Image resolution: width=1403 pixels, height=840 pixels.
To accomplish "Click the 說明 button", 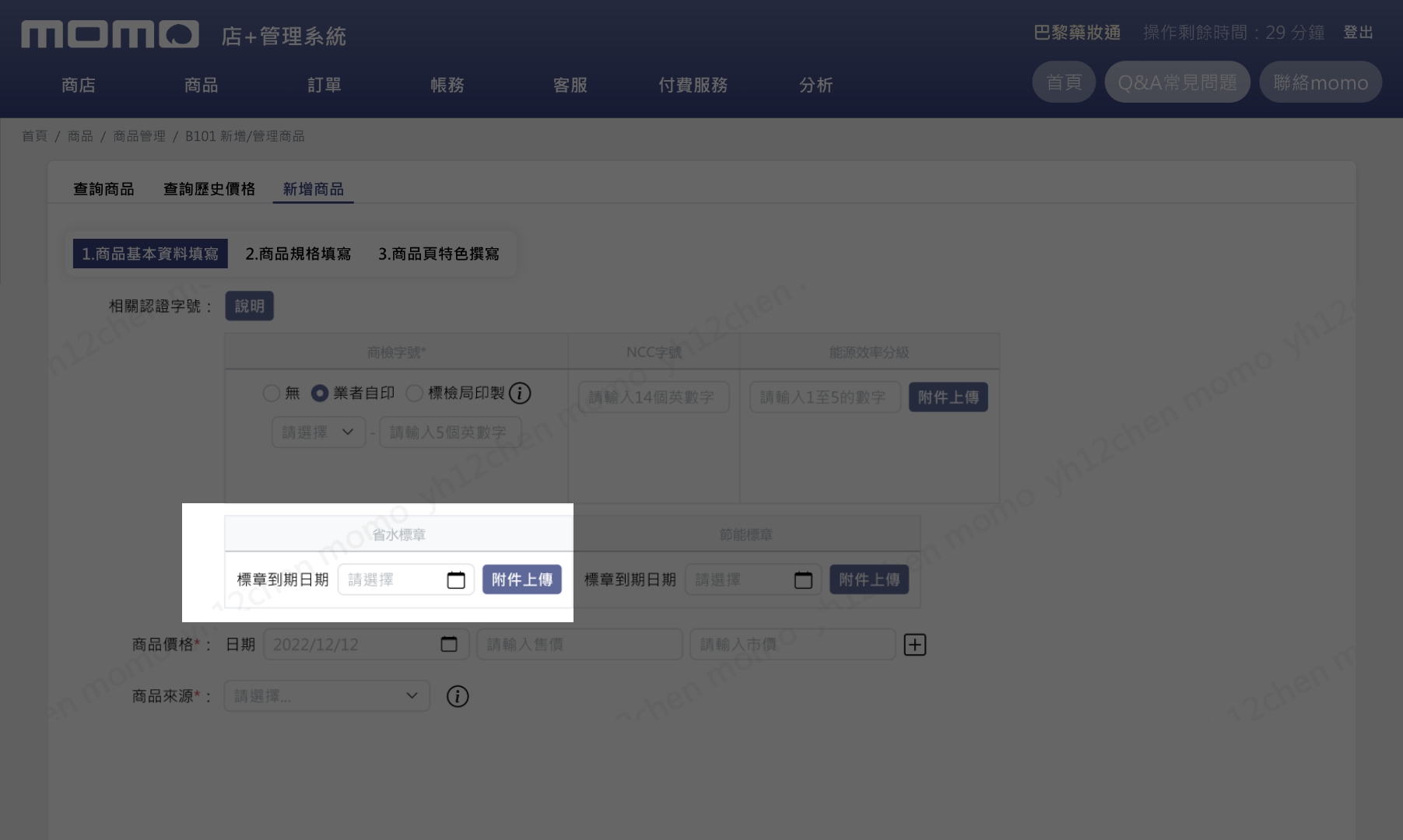I will coord(250,306).
